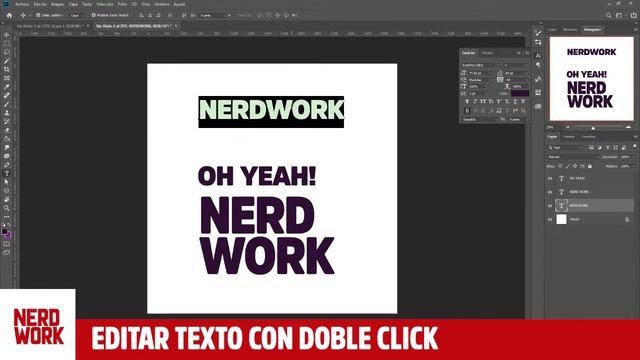
Task: Select the Zoom magnifier tool
Action: pyautogui.click(x=7, y=208)
